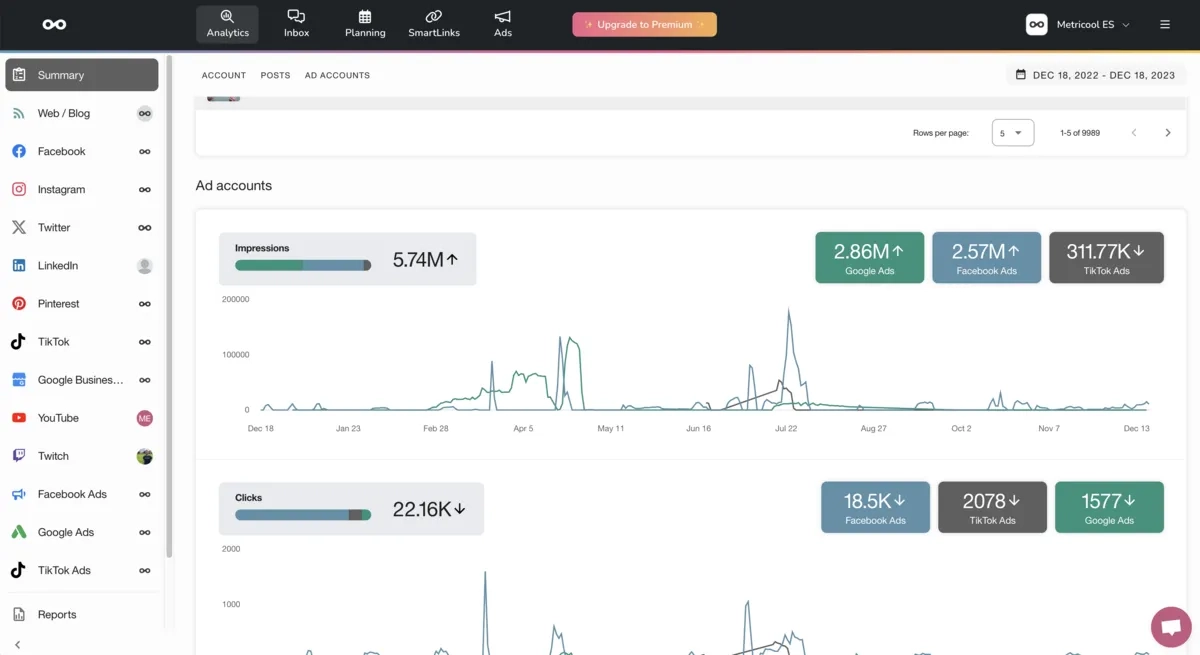Open the hamburger menu at top right
The height and width of the screenshot is (655, 1200).
1165,24
